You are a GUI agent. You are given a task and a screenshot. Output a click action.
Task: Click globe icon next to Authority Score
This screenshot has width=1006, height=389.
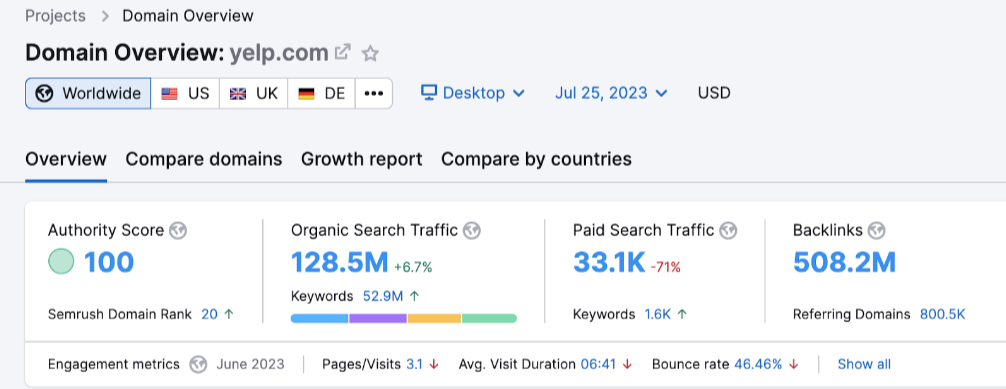pos(178,230)
